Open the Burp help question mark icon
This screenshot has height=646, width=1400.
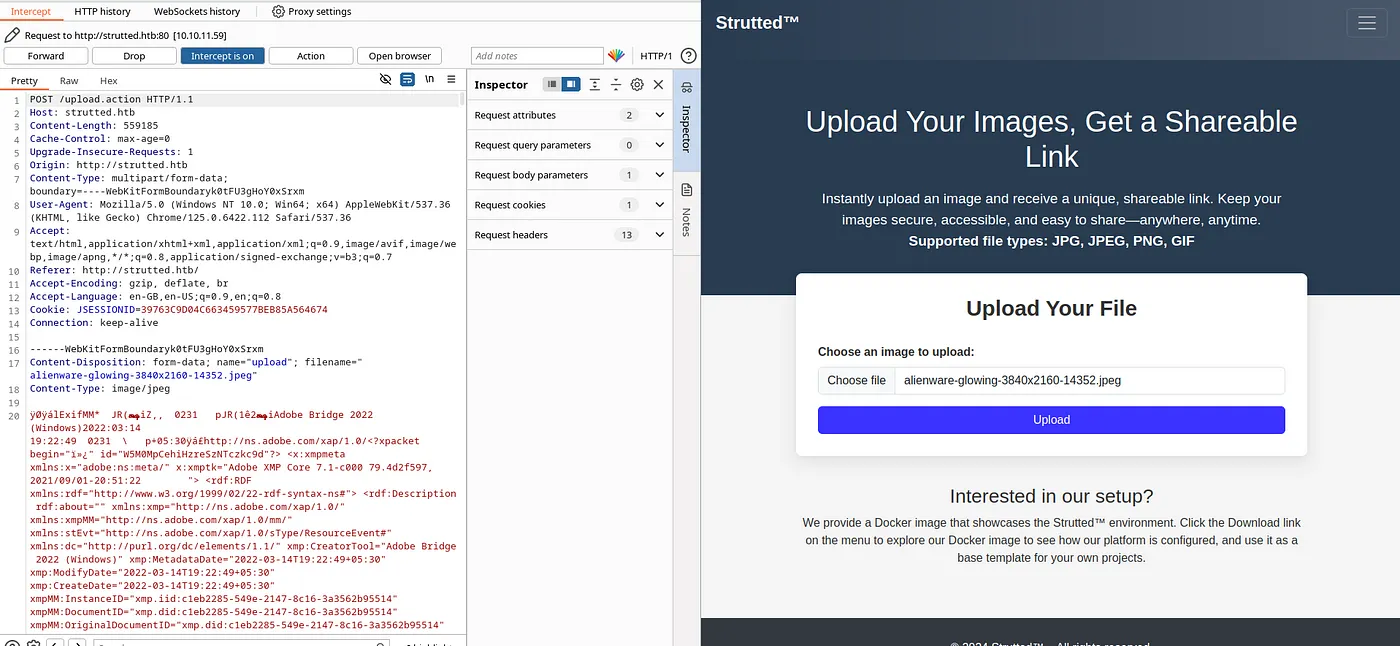click(688, 56)
